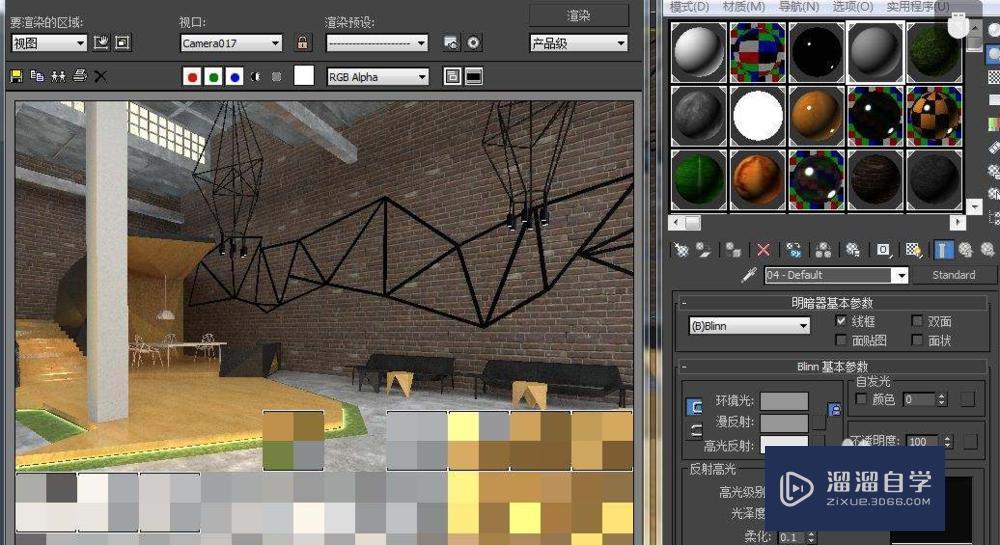Toggle Show Shaded Material in Viewport icon
1000x545 pixels.
[913, 250]
